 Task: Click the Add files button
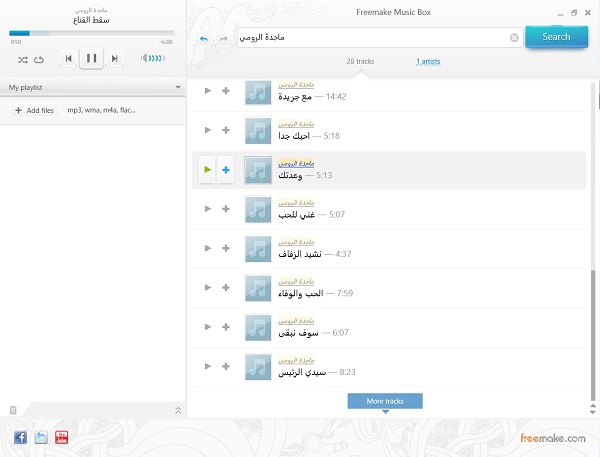tap(34, 110)
